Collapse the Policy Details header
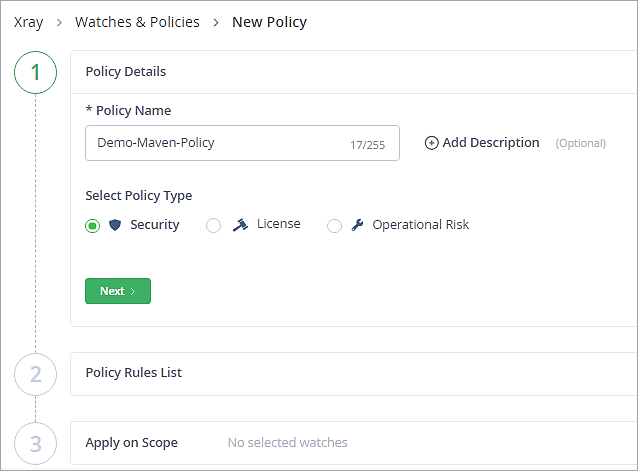 [x=126, y=72]
